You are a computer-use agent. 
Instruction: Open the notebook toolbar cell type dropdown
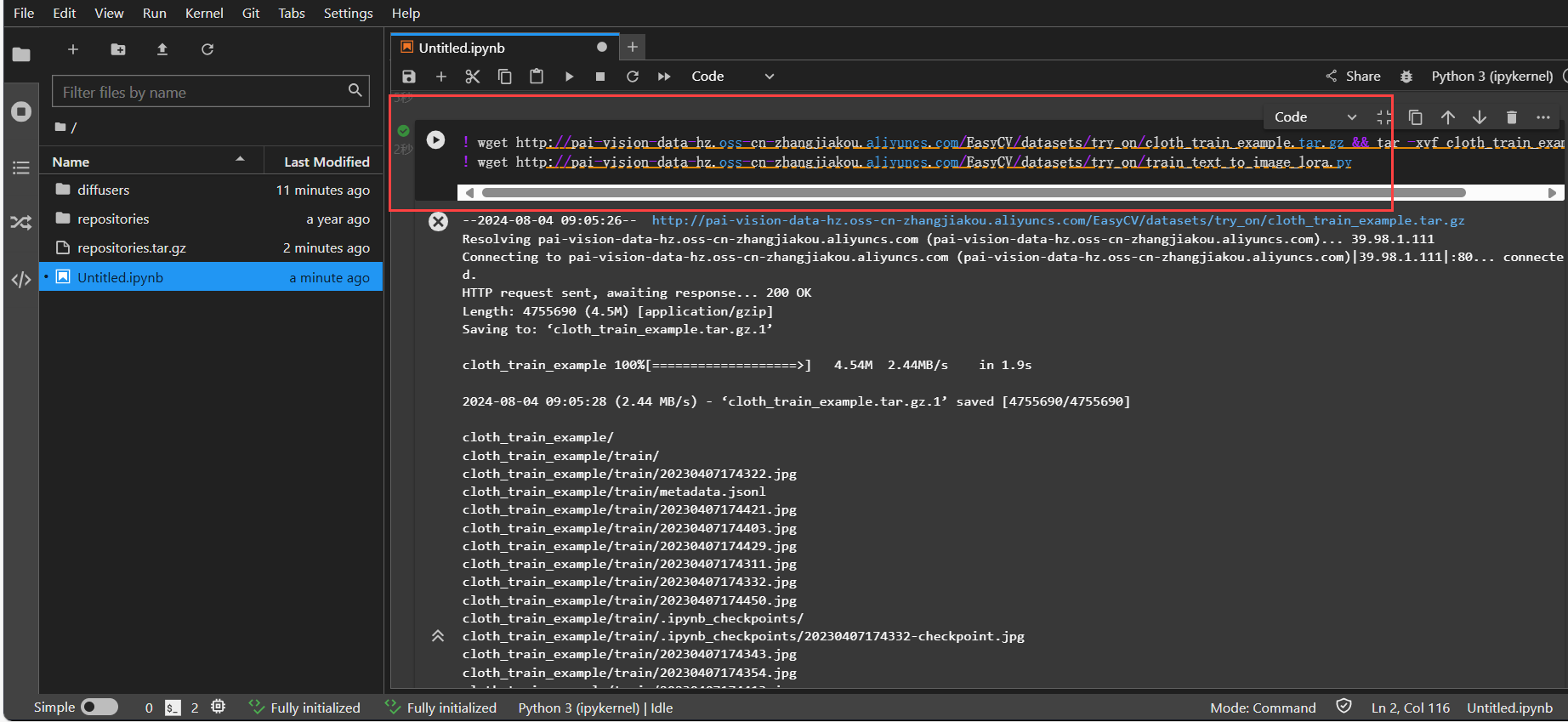pos(733,77)
